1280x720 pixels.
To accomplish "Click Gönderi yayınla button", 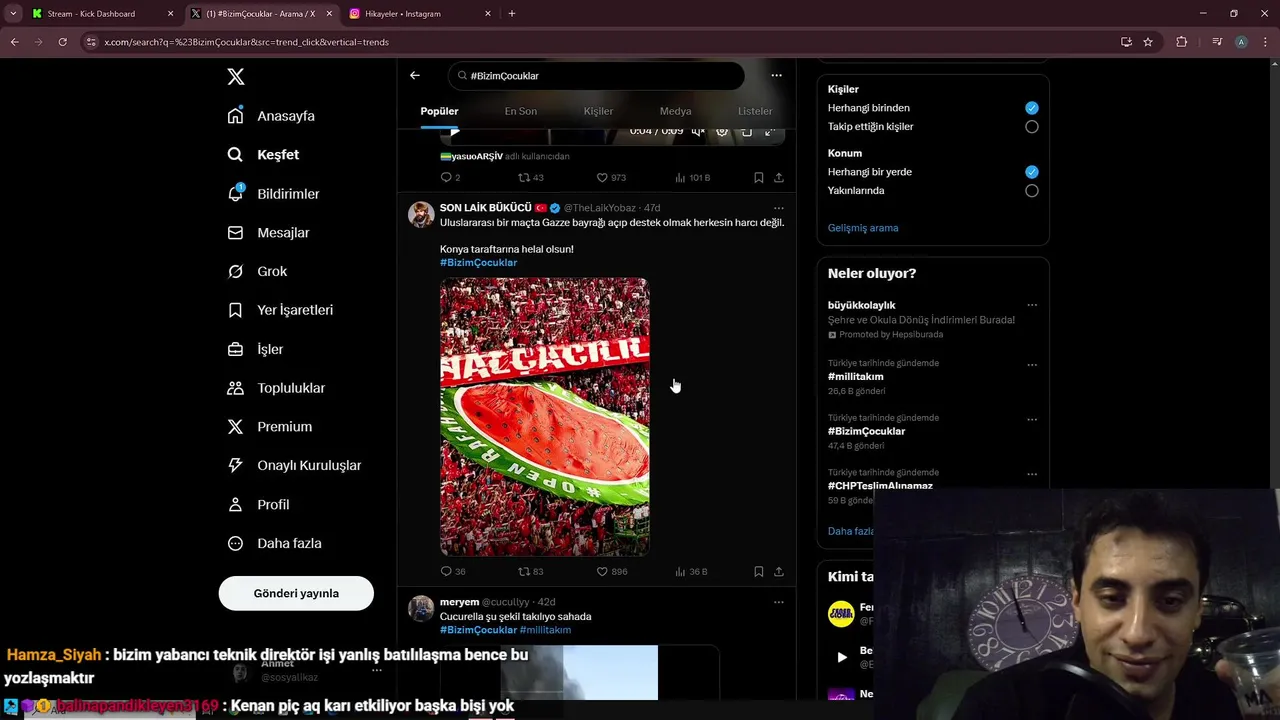I will click(296, 593).
